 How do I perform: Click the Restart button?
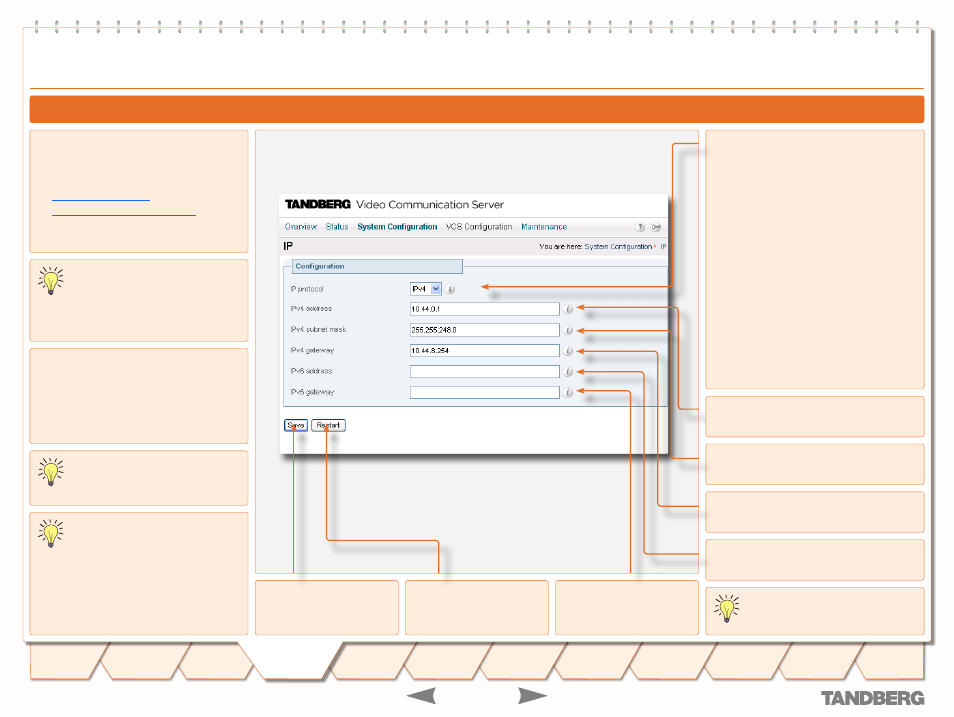tap(329, 425)
